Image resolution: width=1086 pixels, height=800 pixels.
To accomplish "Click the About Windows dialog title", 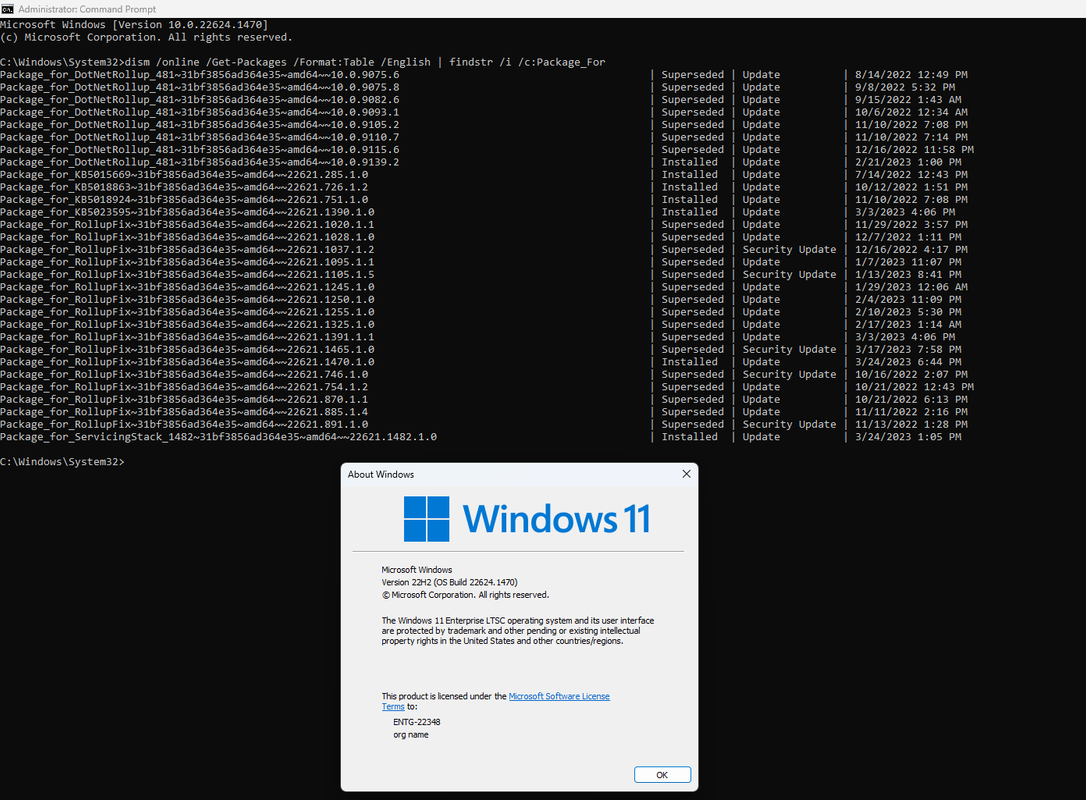I will [x=381, y=474].
